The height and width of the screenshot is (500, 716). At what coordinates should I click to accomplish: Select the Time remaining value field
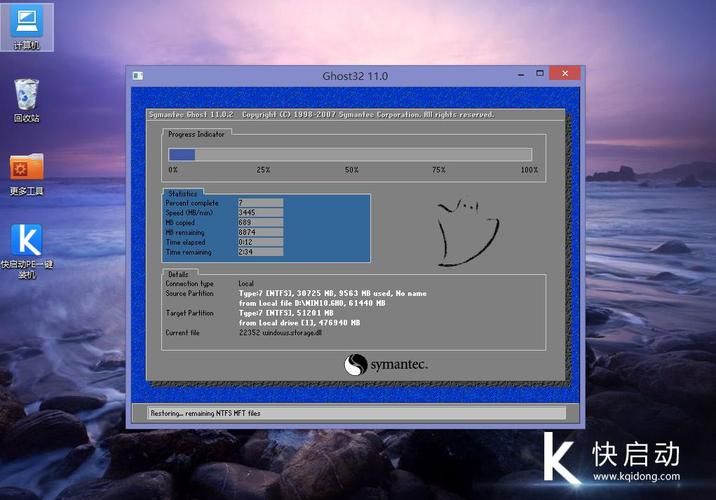click(260, 252)
